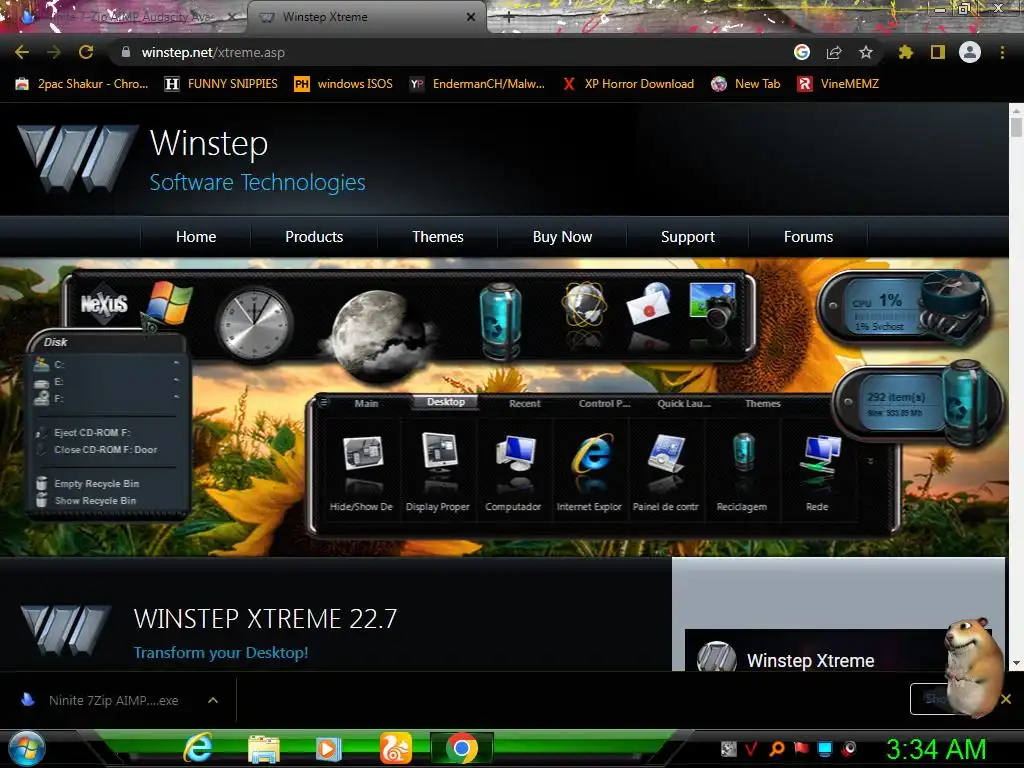Screen dimensions: 1024x768
Task: Open windows ISOS bookmark
Action: (344, 84)
